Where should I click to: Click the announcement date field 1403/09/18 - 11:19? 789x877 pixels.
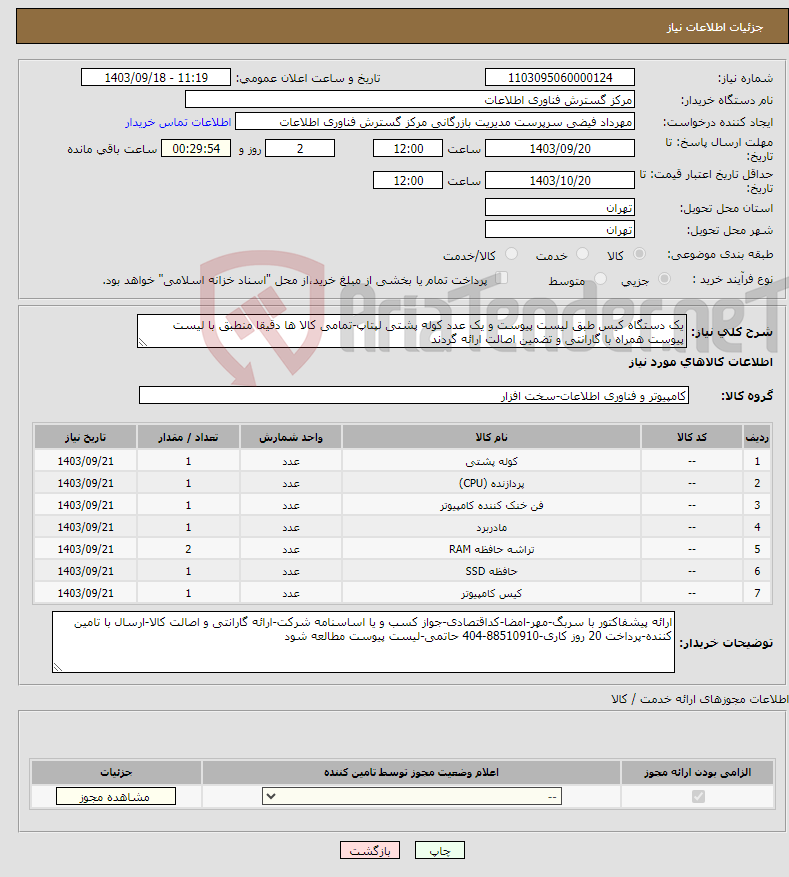point(156,77)
